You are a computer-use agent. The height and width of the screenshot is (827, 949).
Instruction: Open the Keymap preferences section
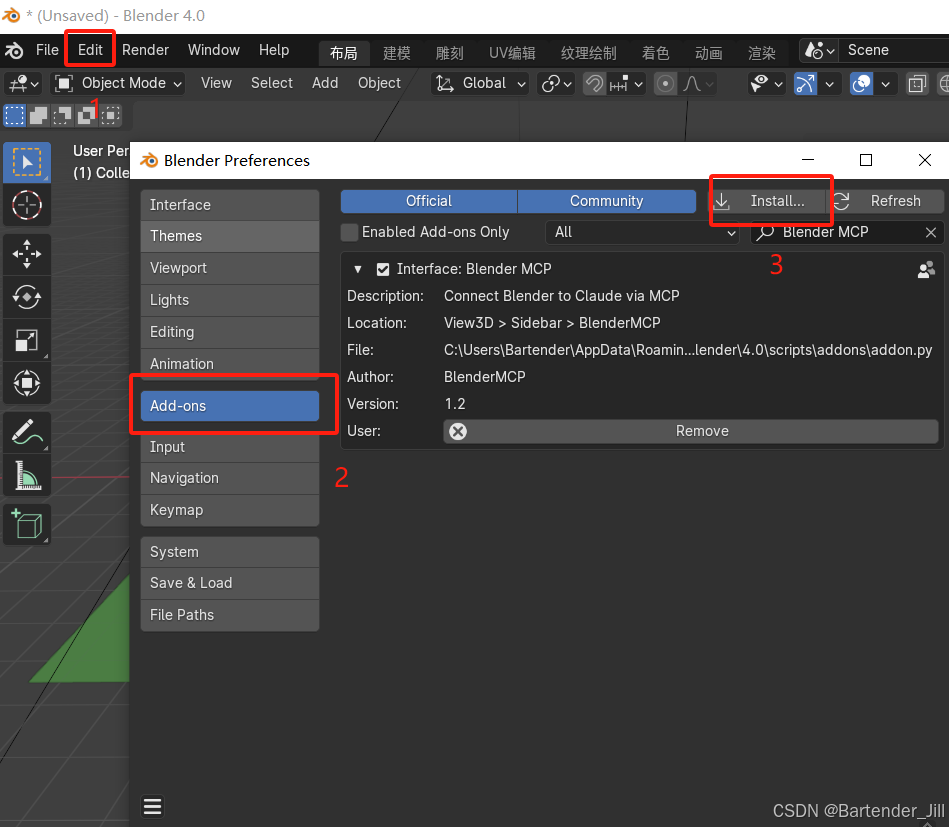pos(230,510)
